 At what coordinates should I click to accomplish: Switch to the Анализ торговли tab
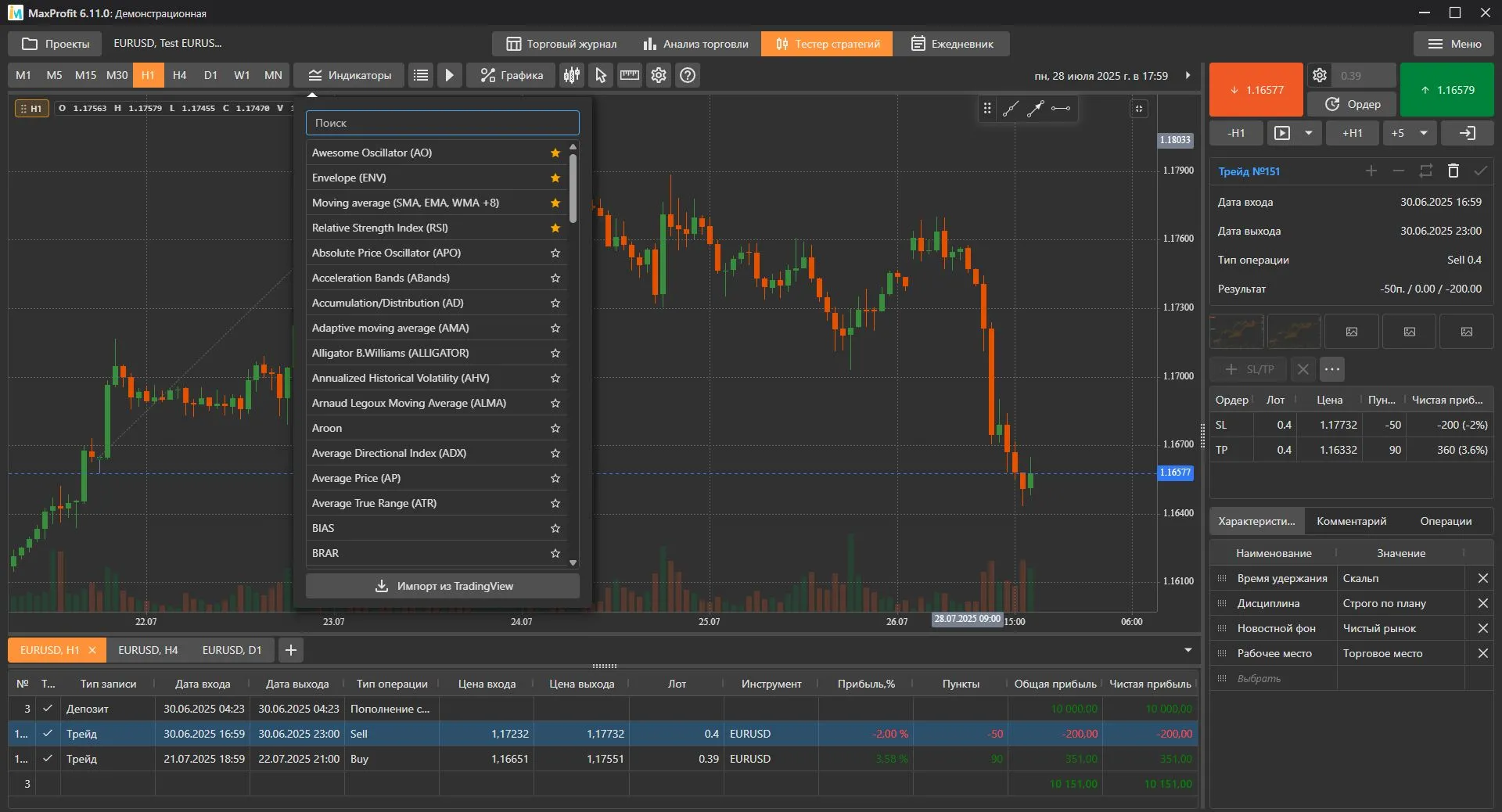pos(695,44)
